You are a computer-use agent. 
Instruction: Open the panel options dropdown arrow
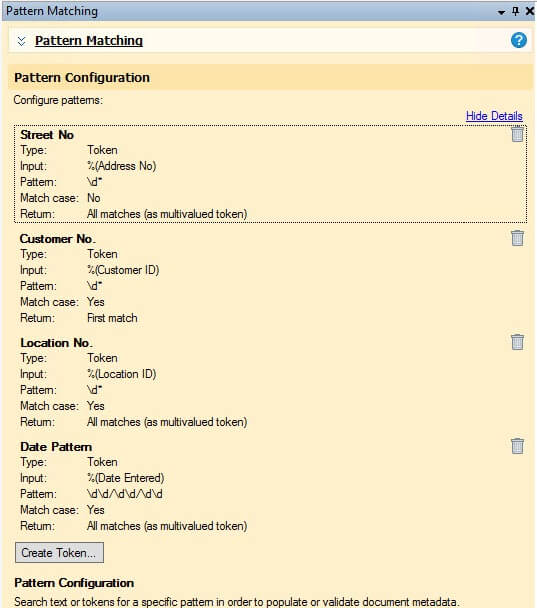tap(501, 12)
